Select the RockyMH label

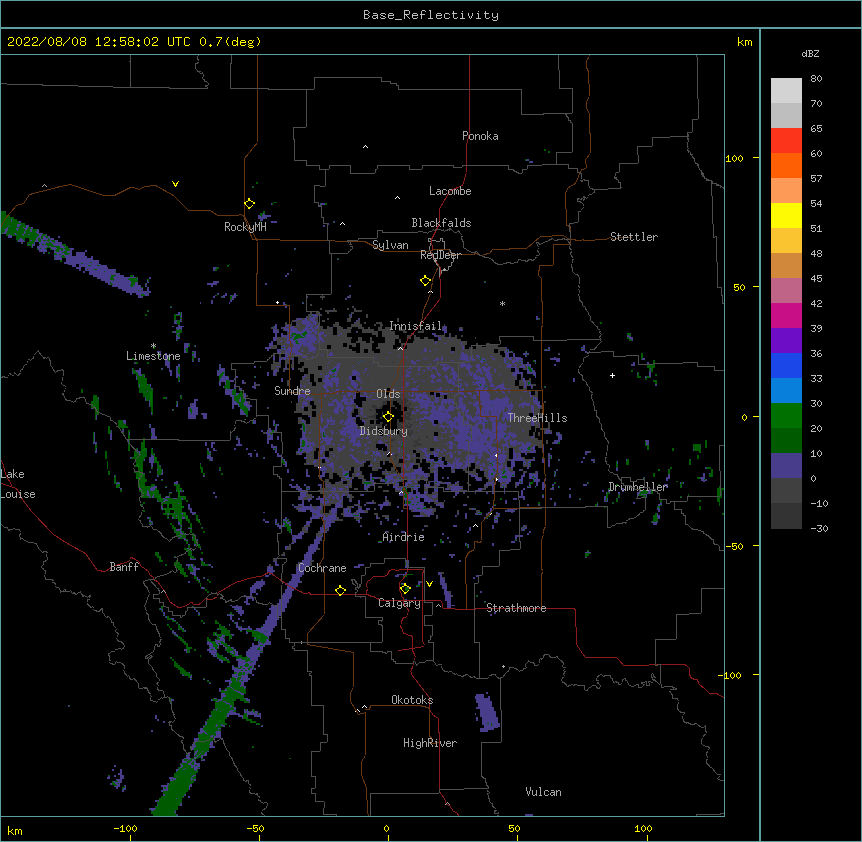(x=245, y=227)
